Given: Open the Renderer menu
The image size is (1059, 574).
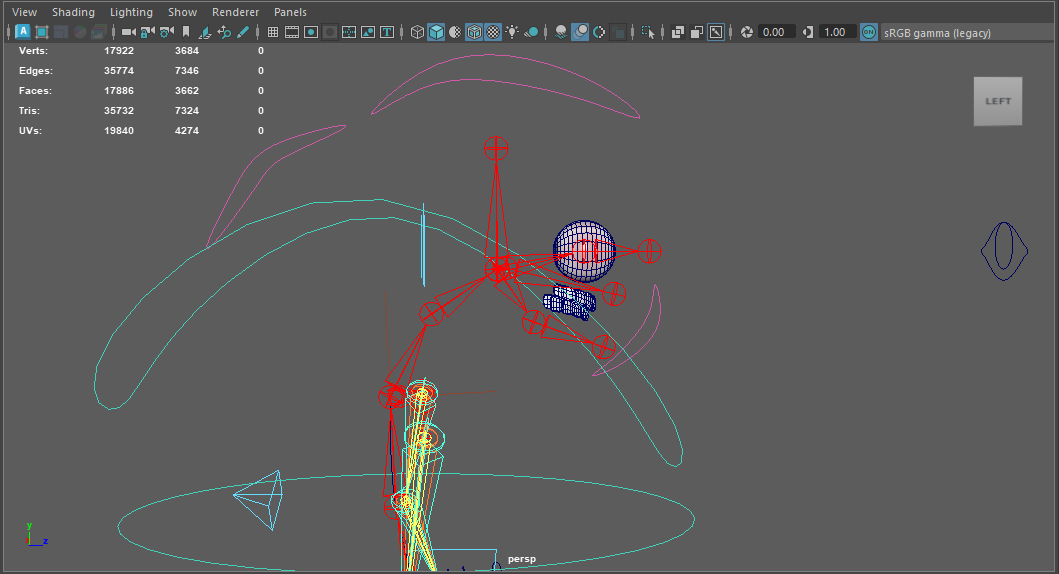Looking at the screenshot, I should 235,12.
